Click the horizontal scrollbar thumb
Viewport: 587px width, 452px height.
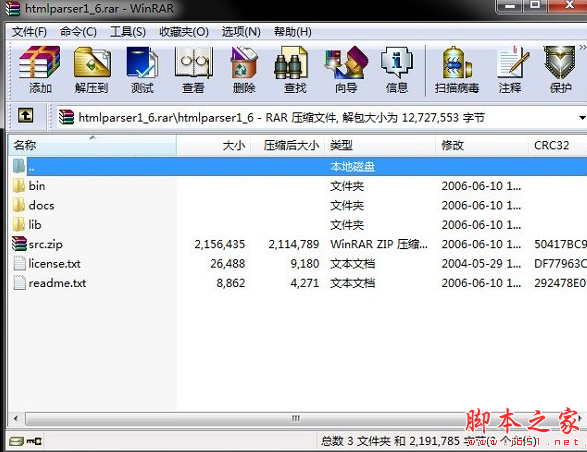pyautogui.click(x=296, y=418)
